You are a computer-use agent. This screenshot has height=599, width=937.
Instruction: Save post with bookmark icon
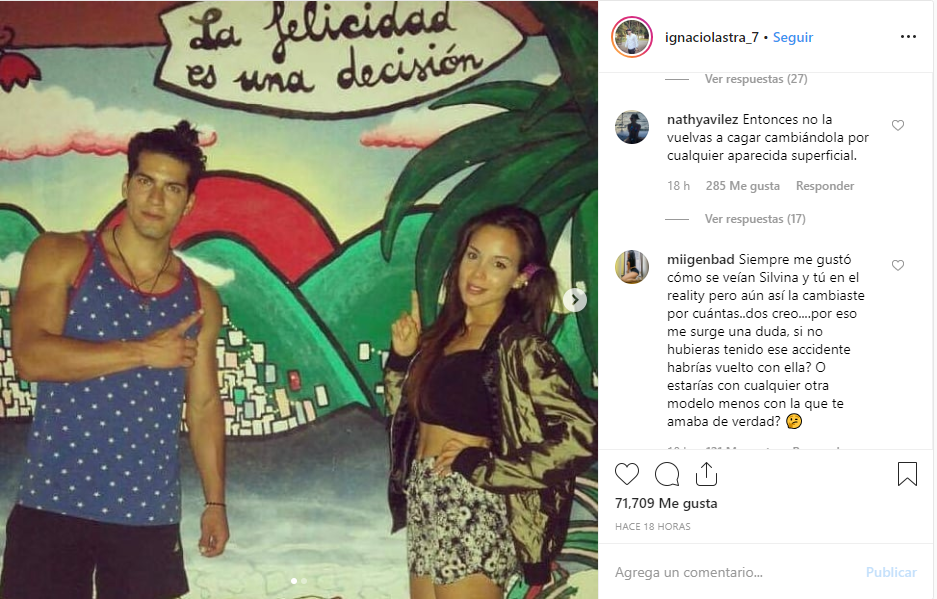click(907, 474)
